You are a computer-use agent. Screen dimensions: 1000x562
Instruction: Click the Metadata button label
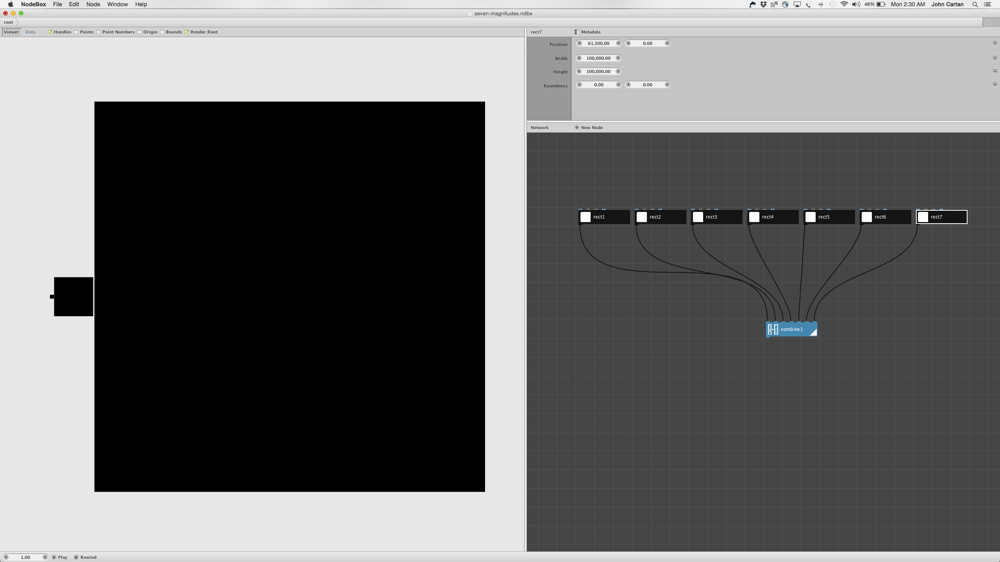(591, 32)
